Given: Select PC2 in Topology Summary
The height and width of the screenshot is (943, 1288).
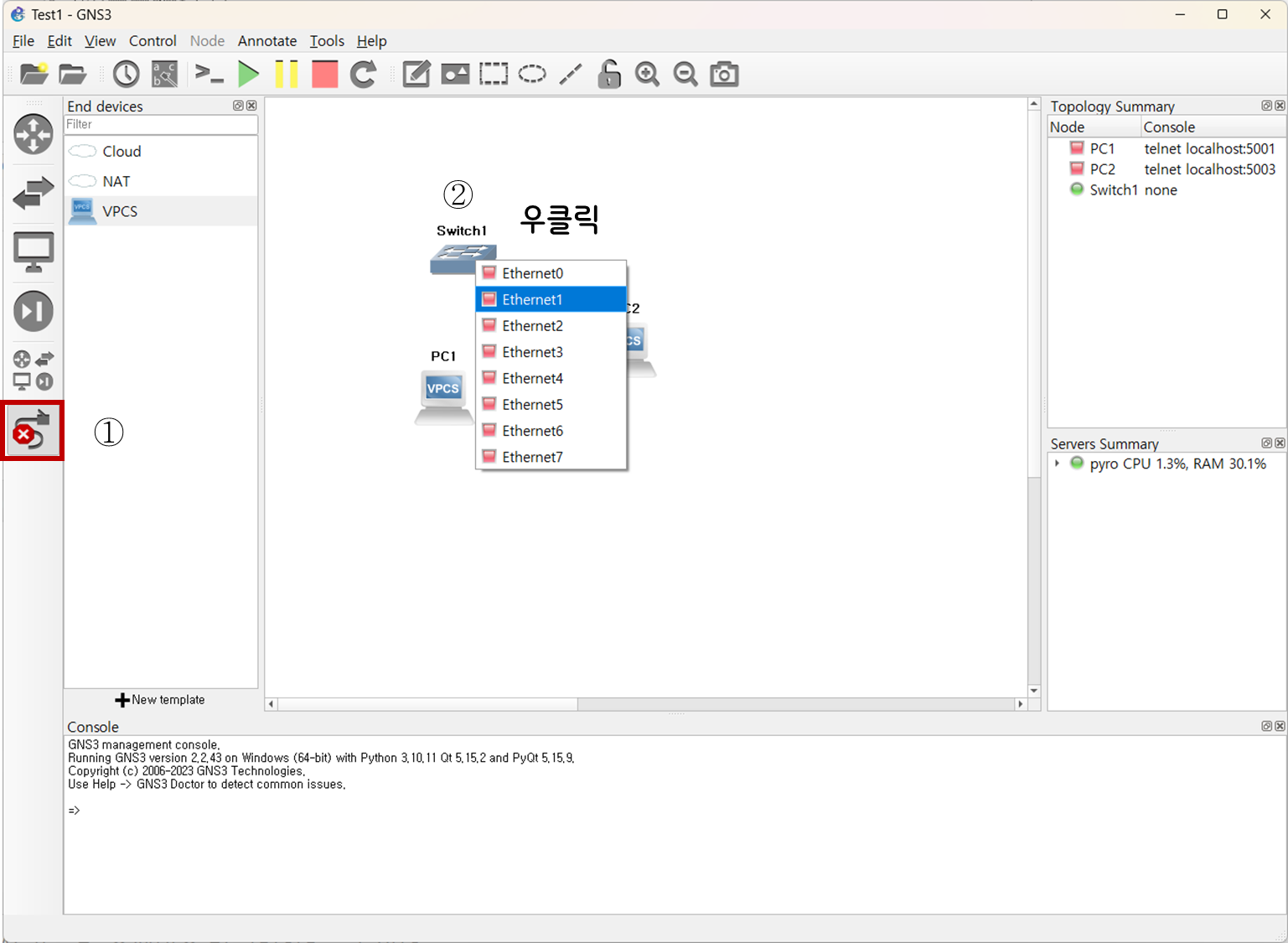Looking at the screenshot, I should point(1102,169).
